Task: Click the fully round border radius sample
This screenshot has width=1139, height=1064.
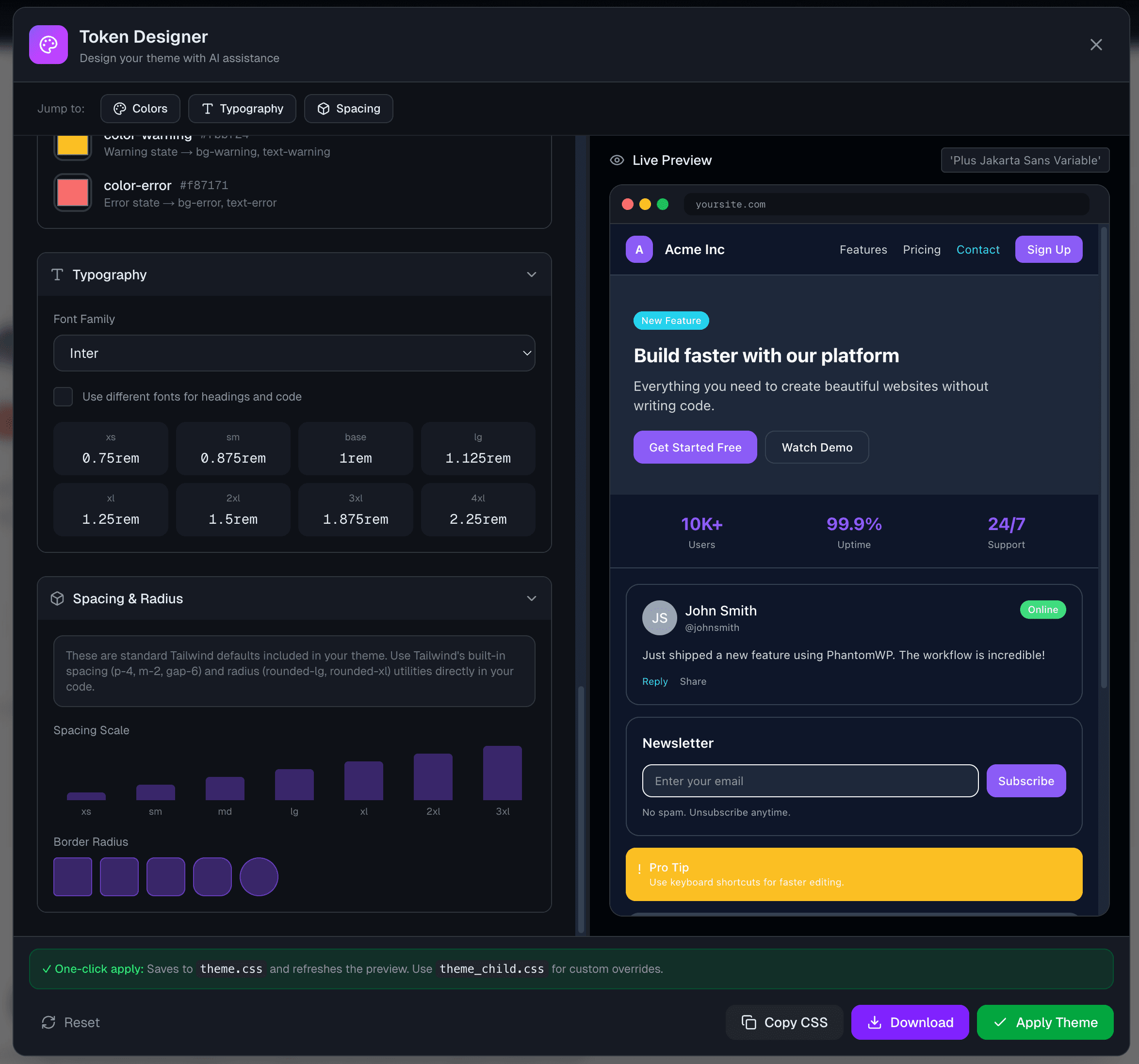Action: pos(259,877)
